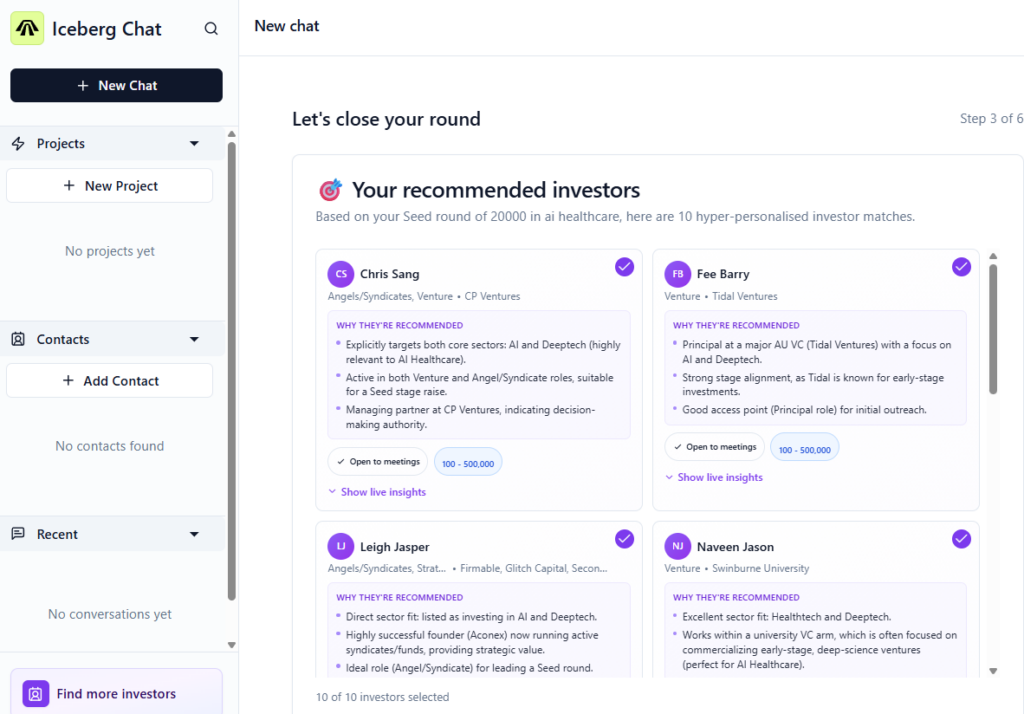The width and height of the screenshot is (1024, 714).
Task: Click the Contacts section icon
Action: click(x=18, y=340)
